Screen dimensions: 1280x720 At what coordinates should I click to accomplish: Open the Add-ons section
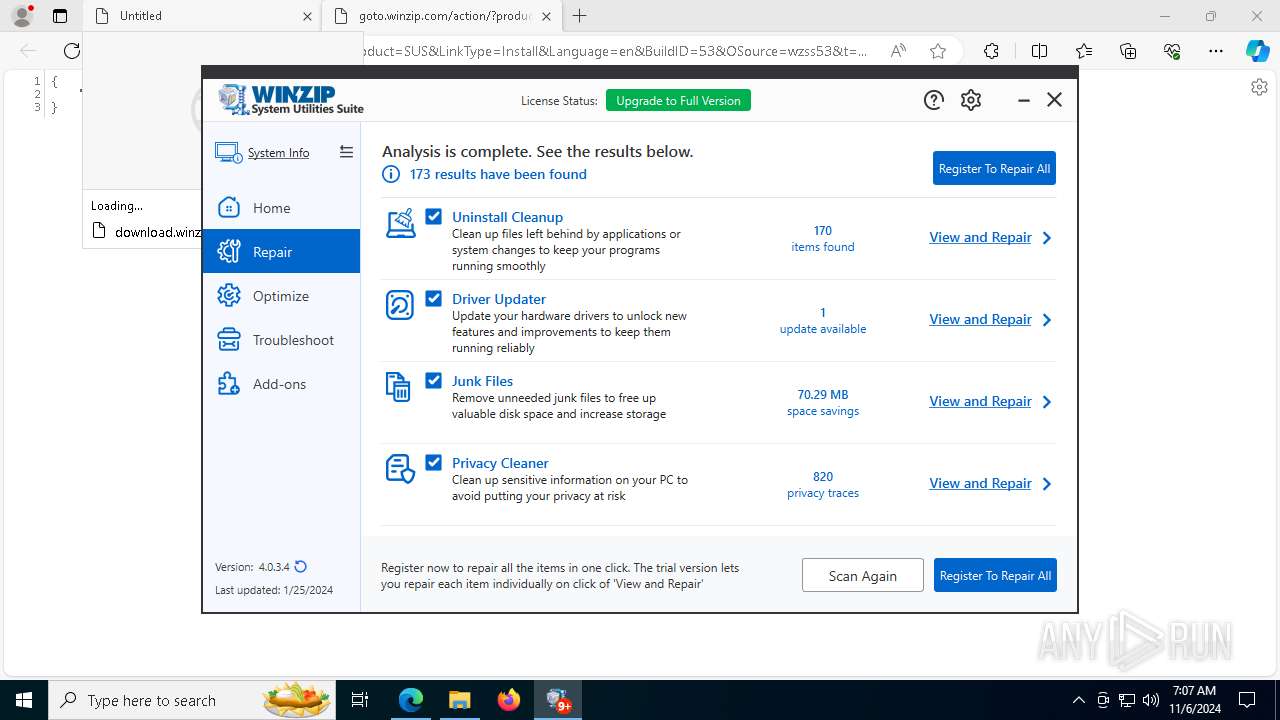[x=281, y=384]
